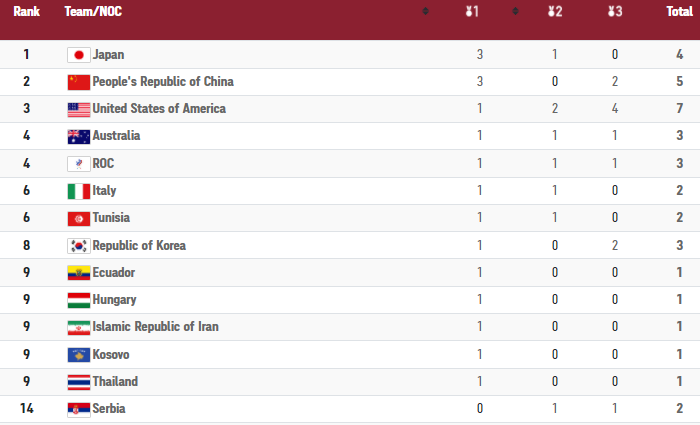Toggle the sort arrows after Team/NOC

tap(425, 11)
